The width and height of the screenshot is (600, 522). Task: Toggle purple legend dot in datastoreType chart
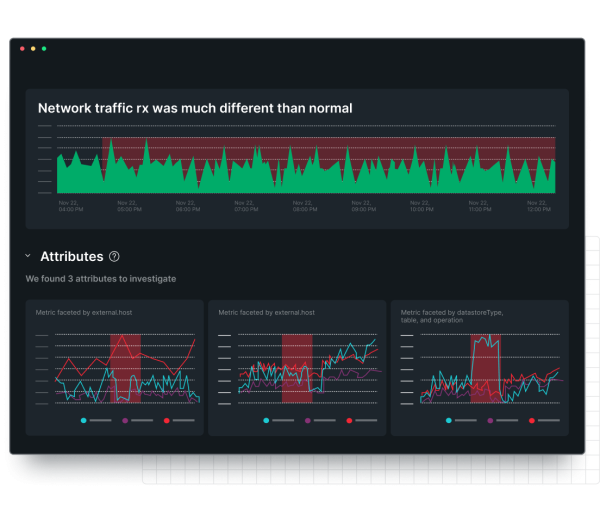click(491, 421)
